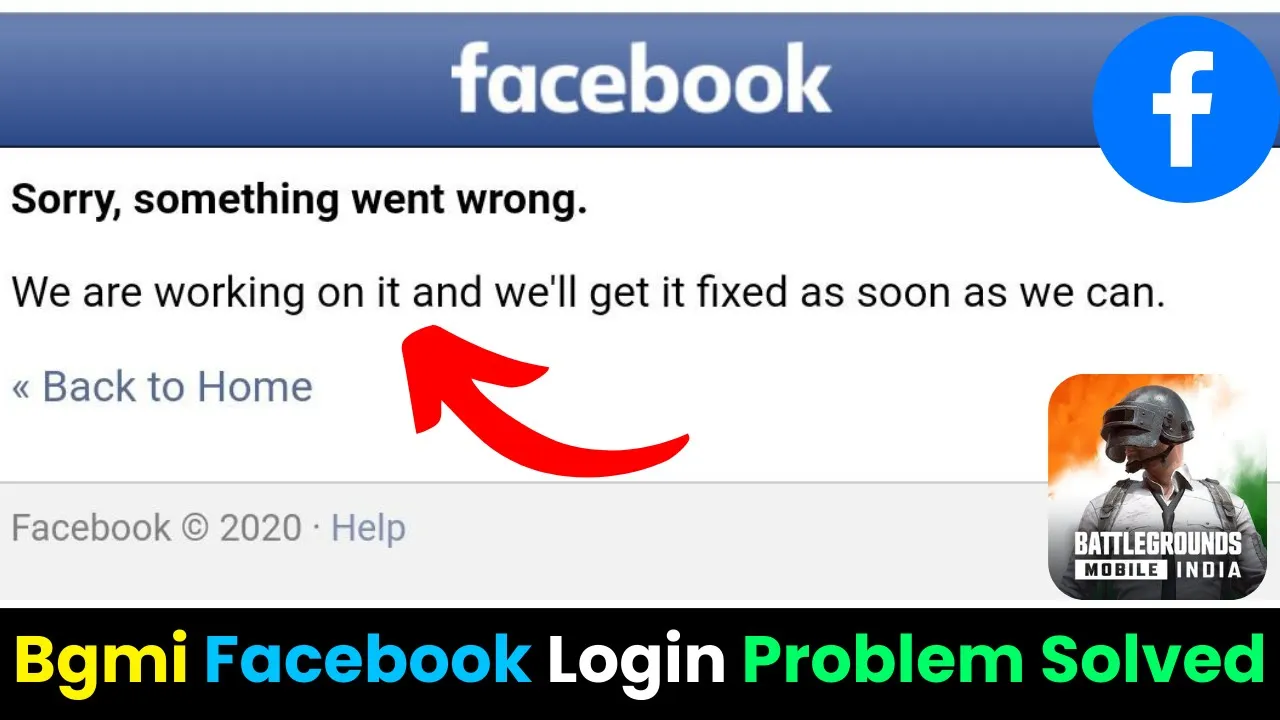Click the round blue Facebook f logo
This screenshot has height=720, width=1280.
click(1186, 109)
